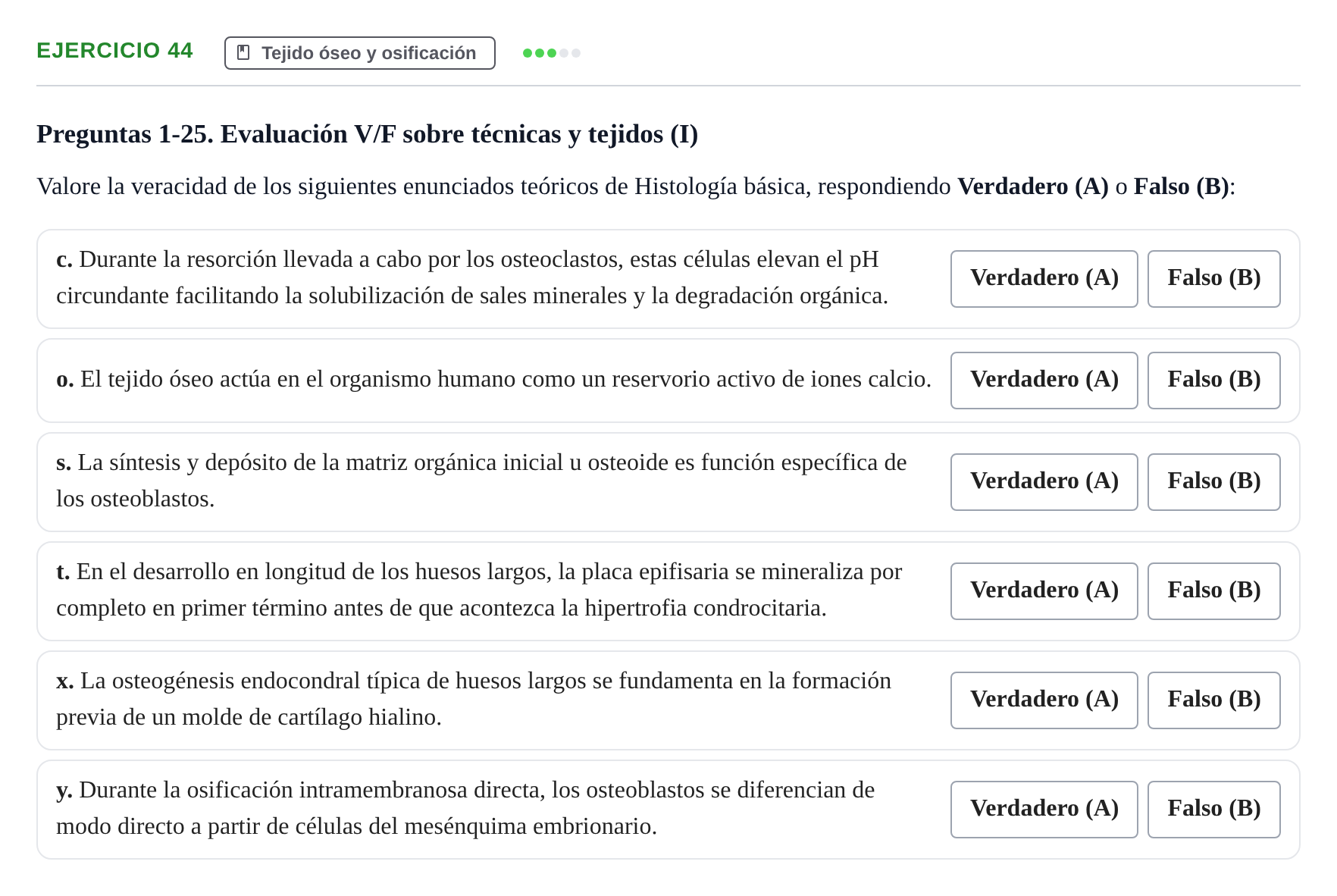The width and height of the screenshot is (1337, 896).
Task: Select Verdadero (A) for statement o
Action: point(1044,381)
